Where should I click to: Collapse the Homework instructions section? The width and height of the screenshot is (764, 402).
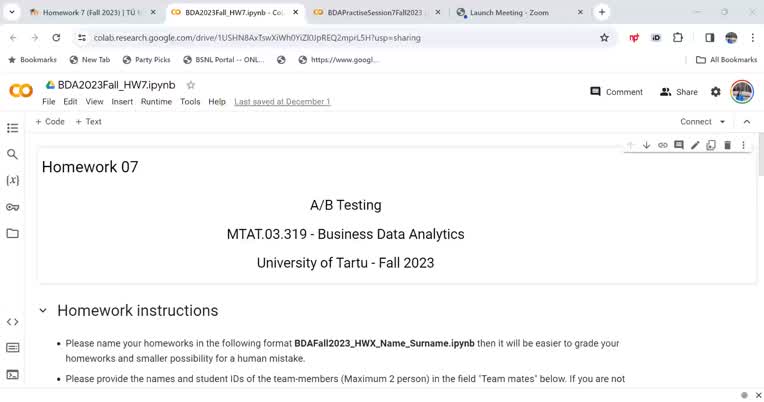coord(43,310)
